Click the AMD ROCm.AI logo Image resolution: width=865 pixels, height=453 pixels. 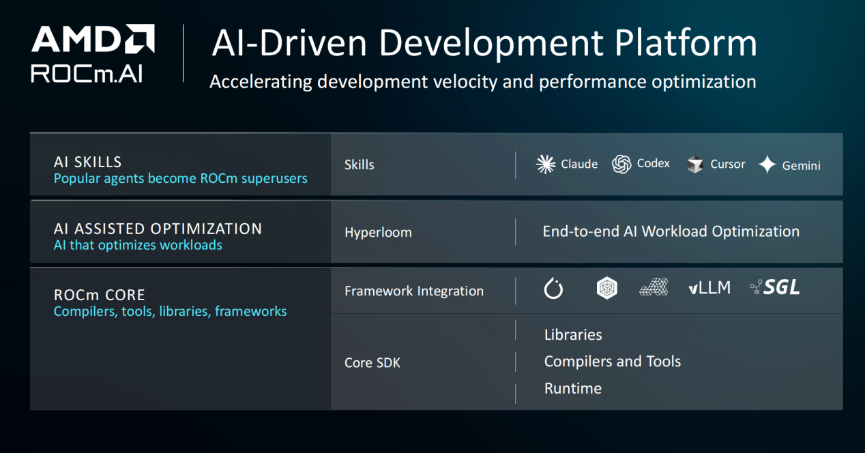(93, 53)
